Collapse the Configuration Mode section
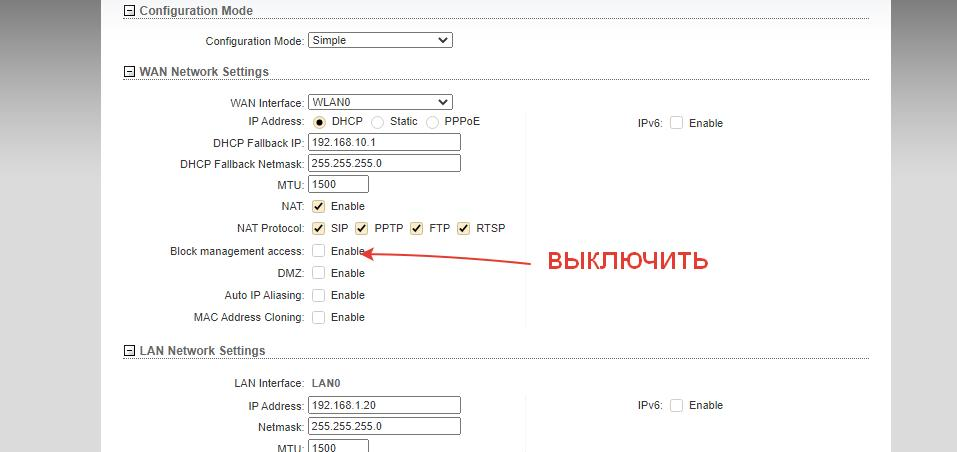This screenshot has height=452, width=957. 129,10
